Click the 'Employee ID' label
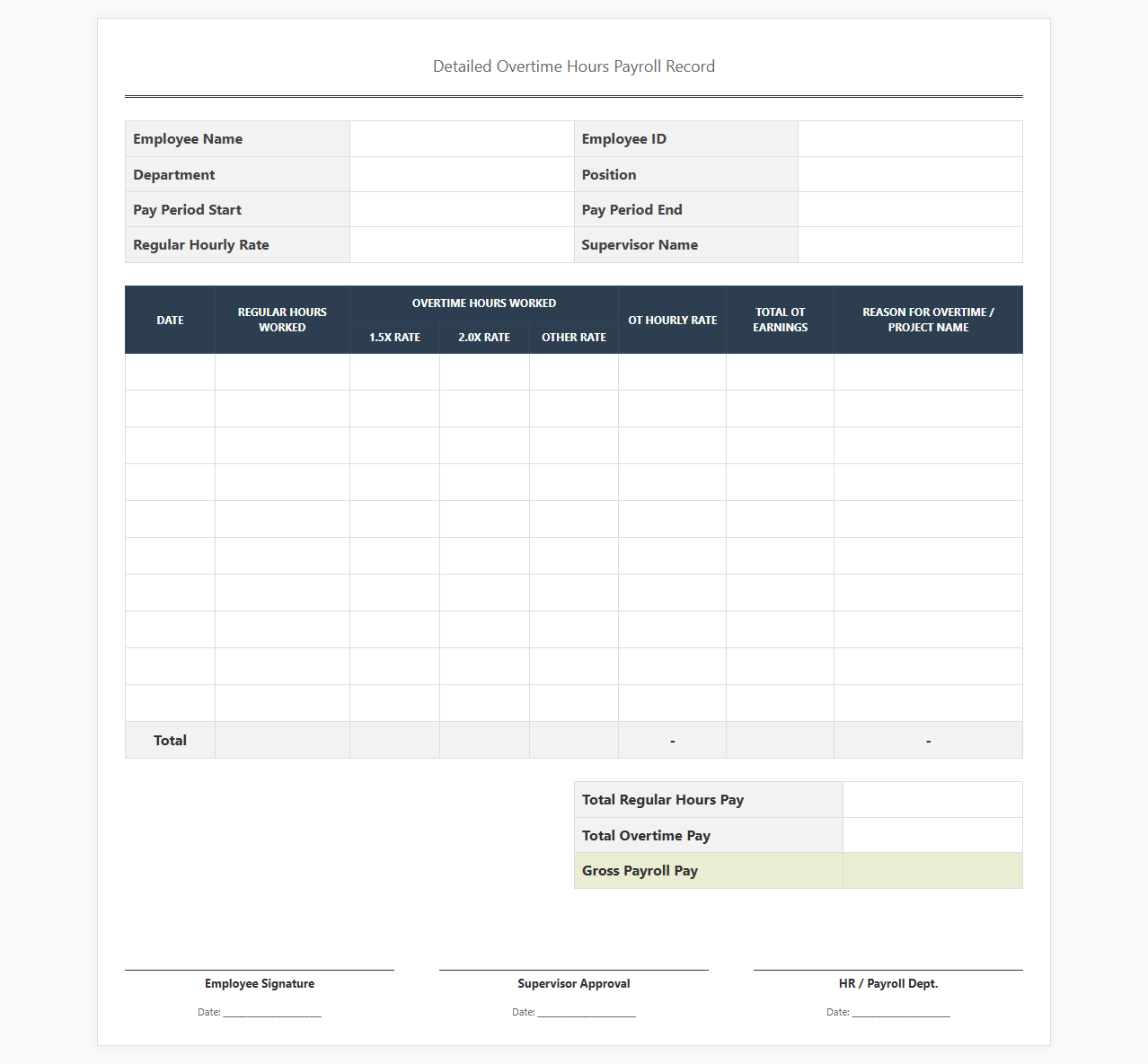 point(624,139)
